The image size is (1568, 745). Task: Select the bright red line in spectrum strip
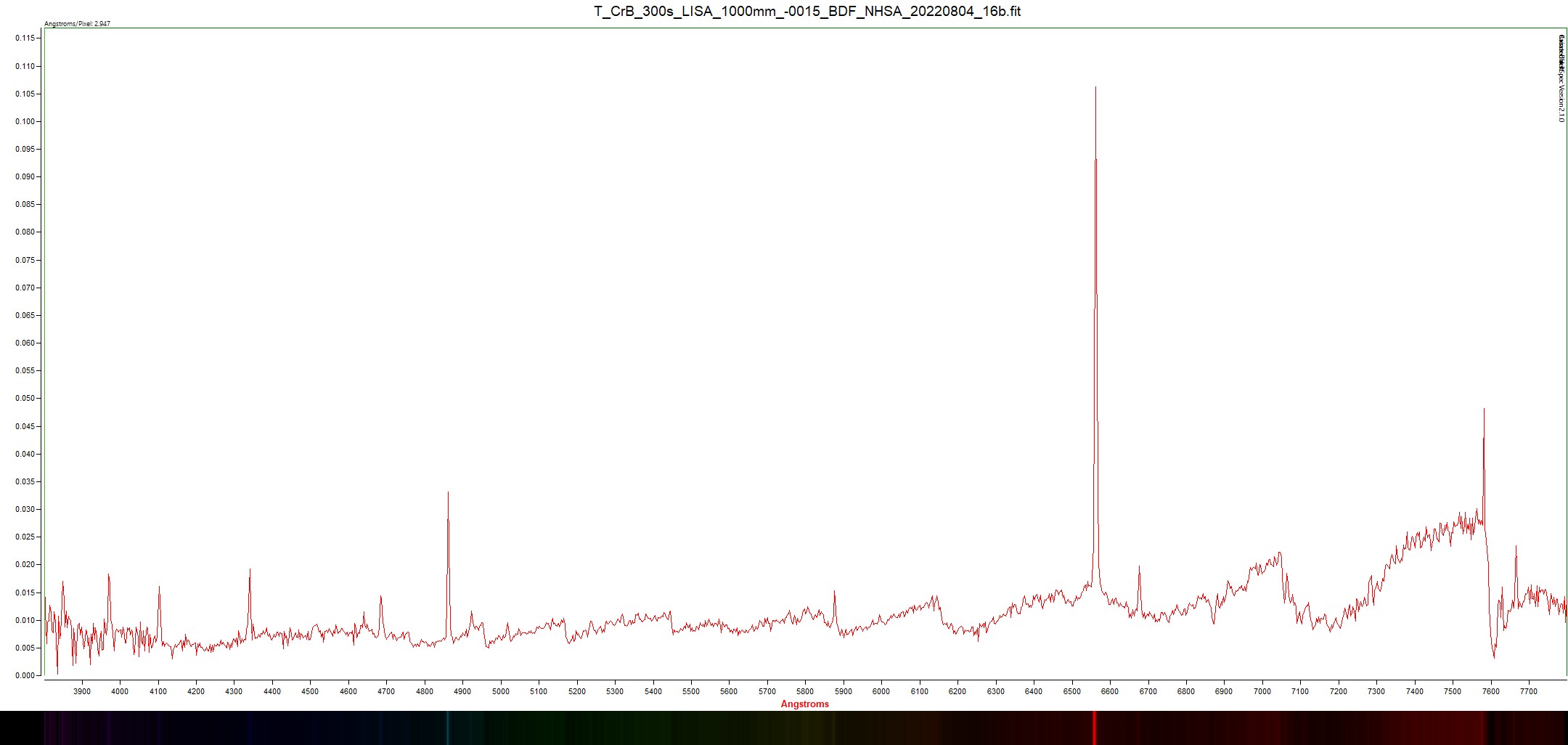pyautogui.click(x=1094, y=728)
